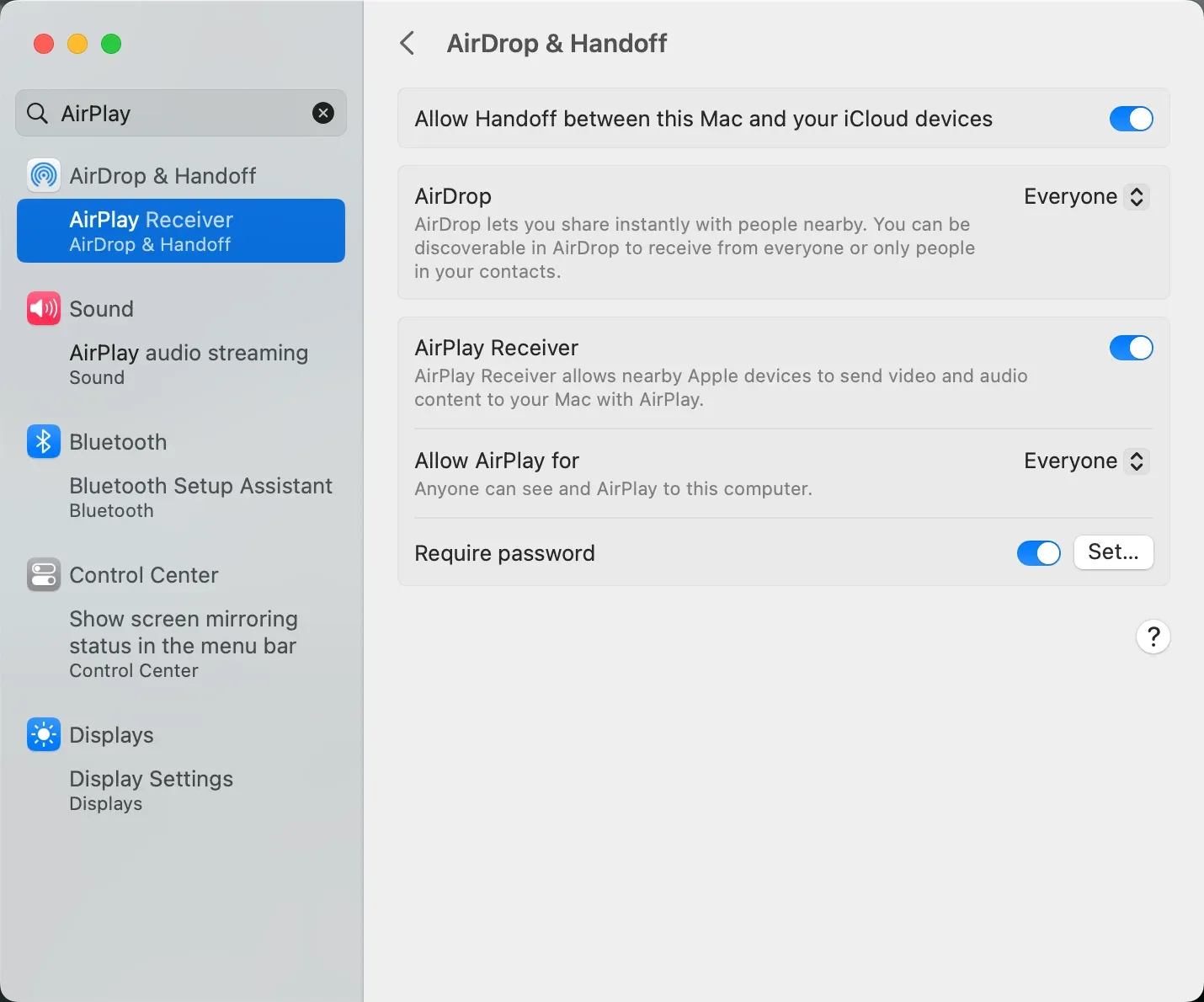The image size is (1204, 1002).
Task: Minimize the window with yellow button
Action: point(77,44)
